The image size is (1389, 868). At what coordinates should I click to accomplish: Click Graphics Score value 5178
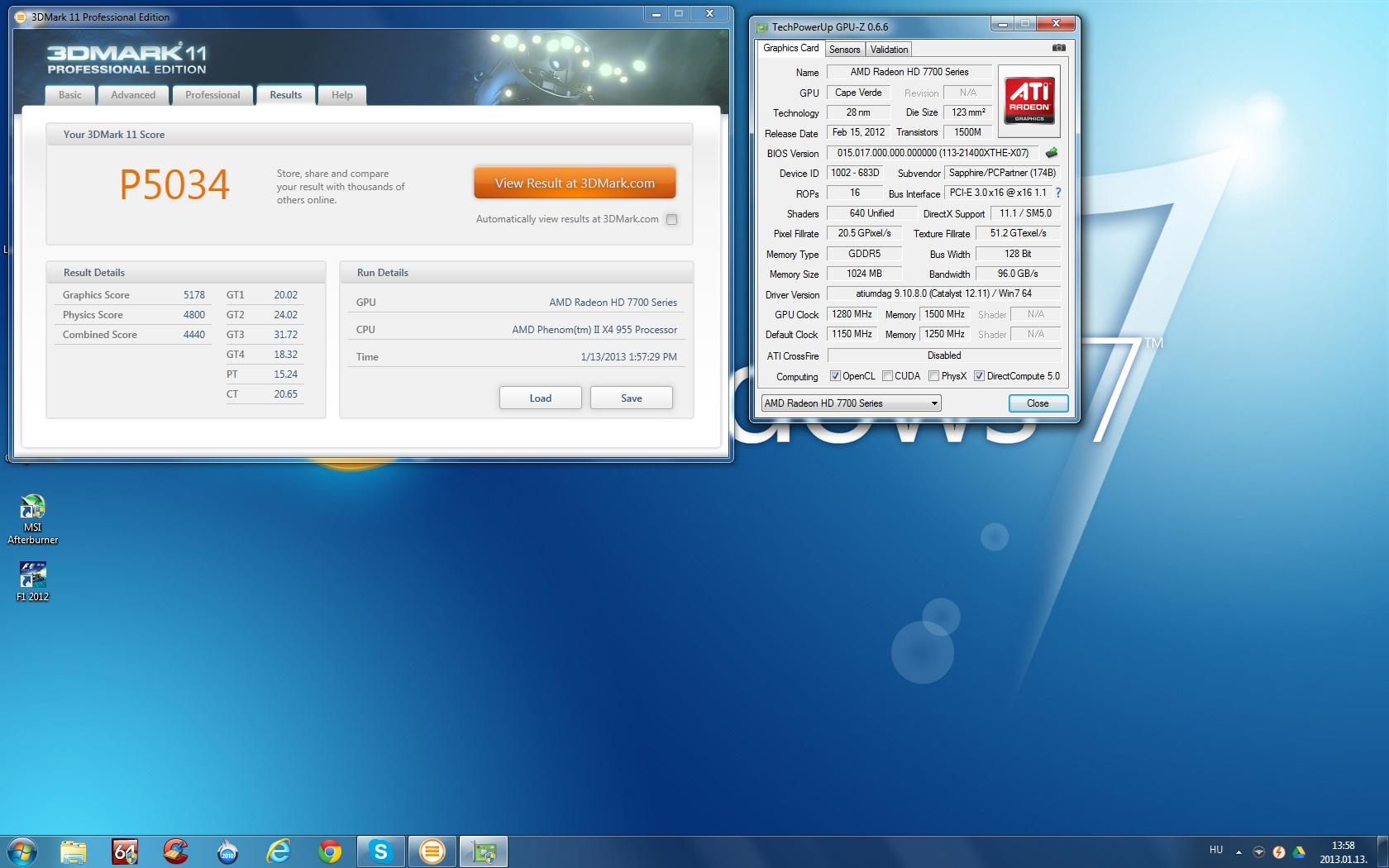194,295
